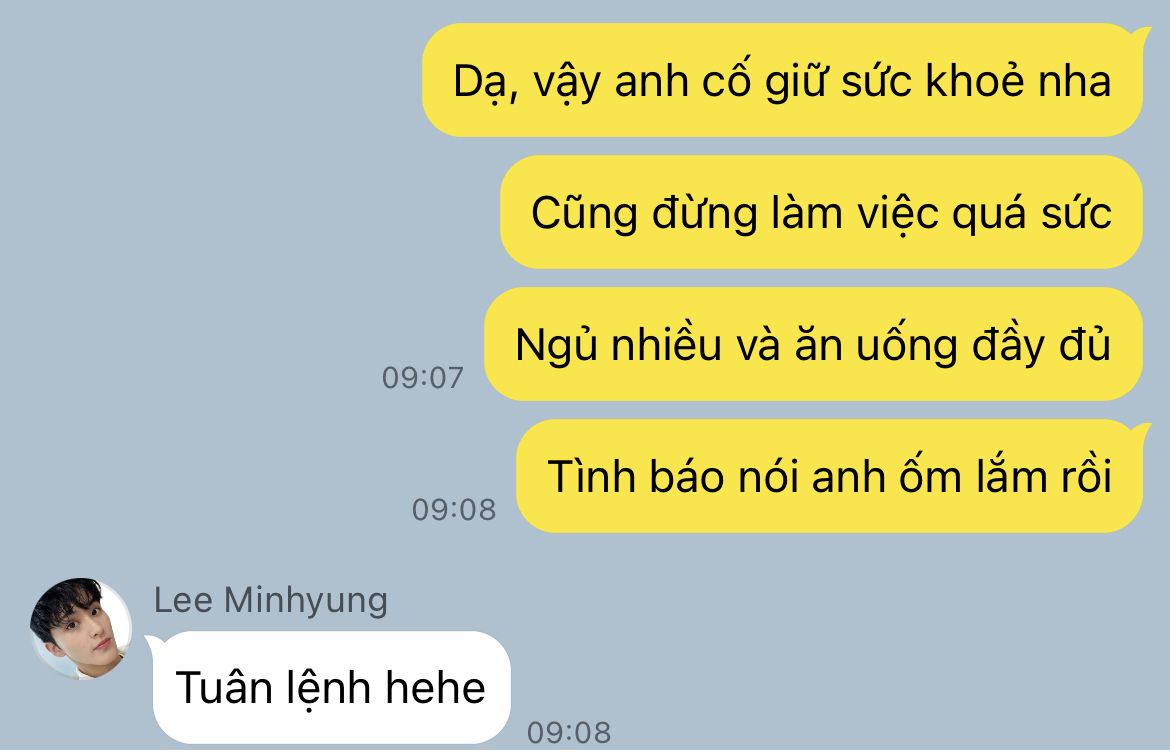Click the pointed tail of the white bubble
Screen dimensions: 1170x752
click(152, 642)
